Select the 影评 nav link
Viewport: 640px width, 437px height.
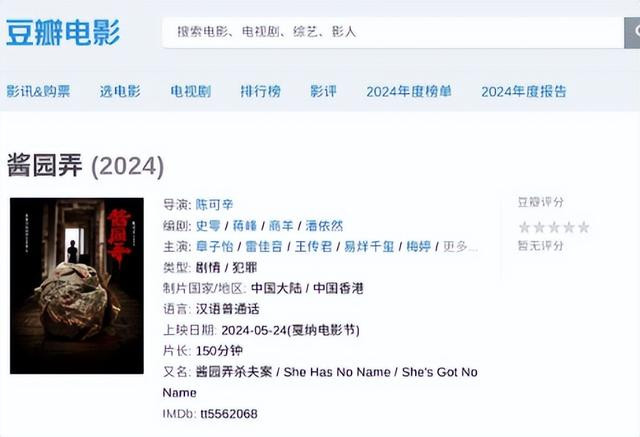click(x=323, y=91)
